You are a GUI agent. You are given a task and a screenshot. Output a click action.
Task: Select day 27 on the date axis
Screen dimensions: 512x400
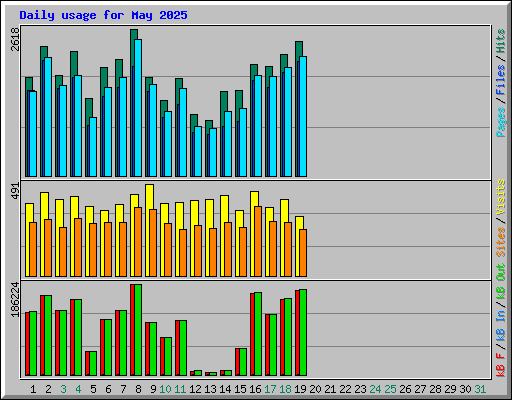point(420,389)
